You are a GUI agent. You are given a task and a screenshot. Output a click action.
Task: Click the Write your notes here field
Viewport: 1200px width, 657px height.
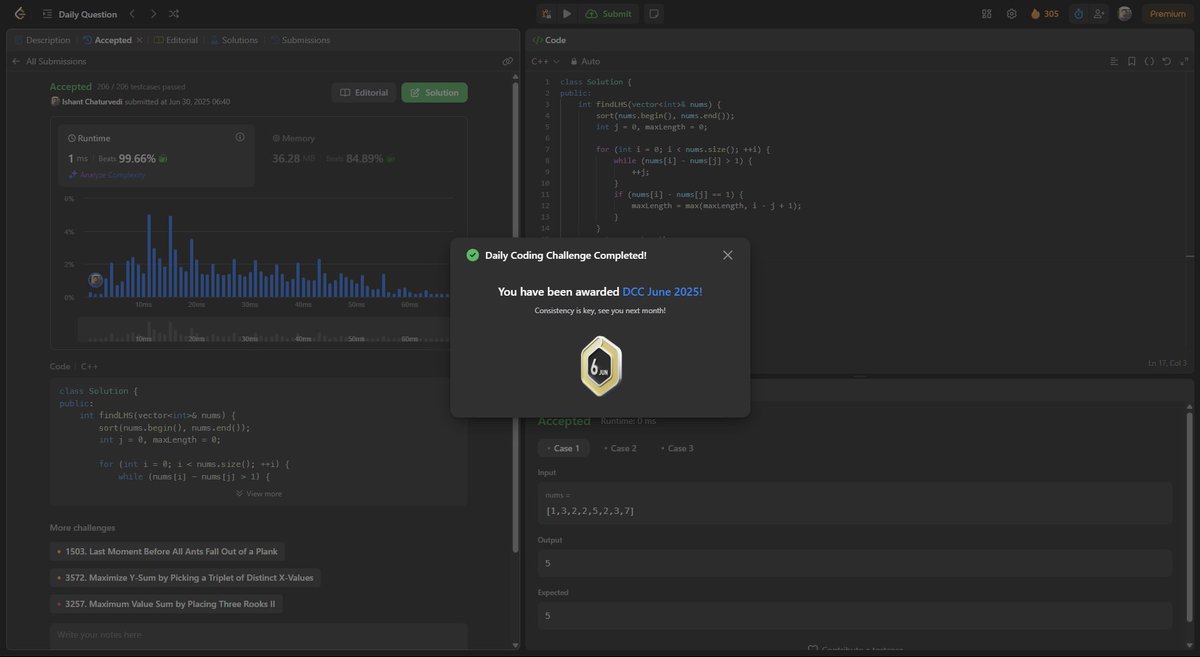click(x=258, y=638)
